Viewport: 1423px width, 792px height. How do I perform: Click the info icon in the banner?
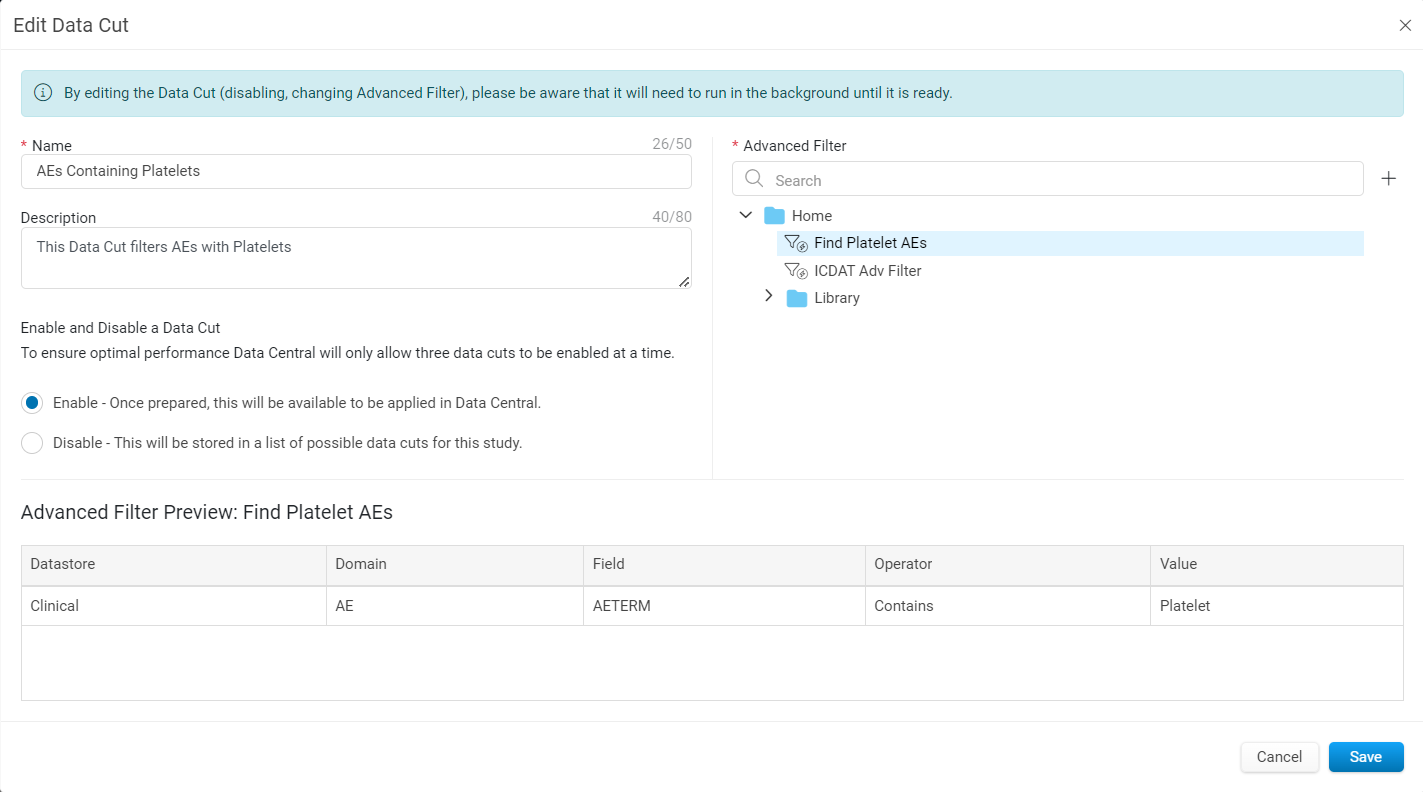(x=43, y=93)
